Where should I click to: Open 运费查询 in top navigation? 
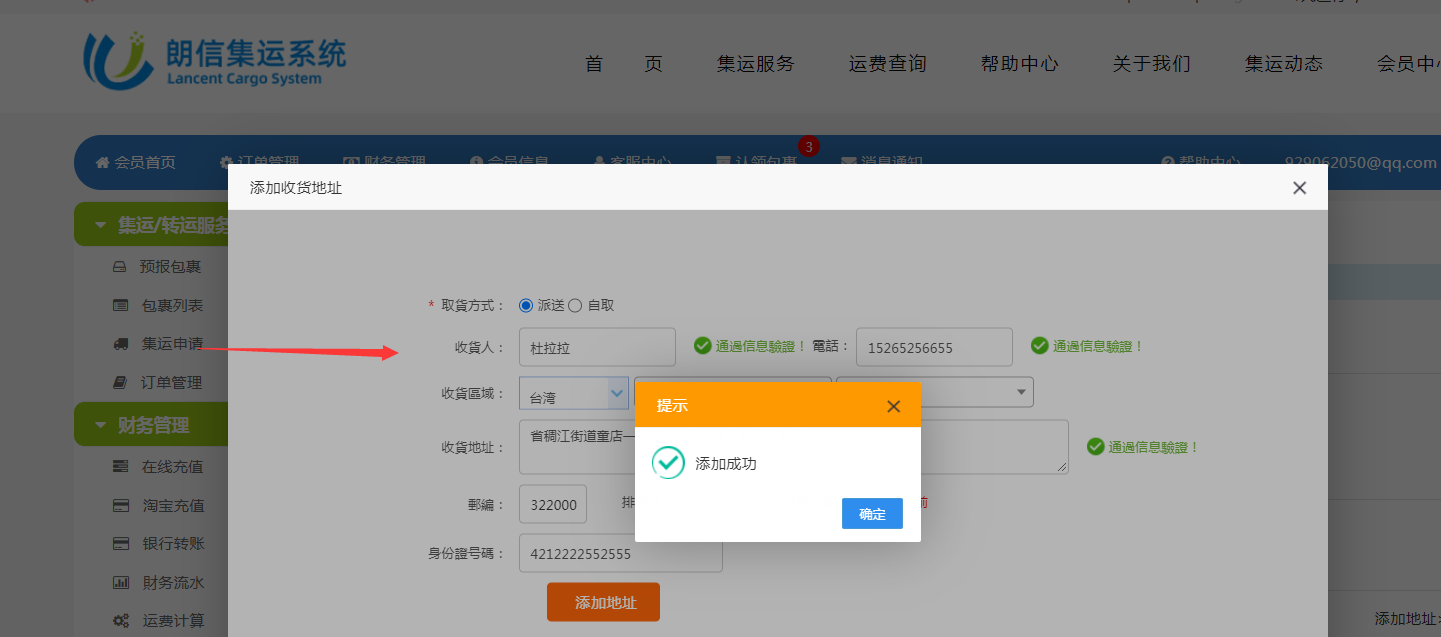click(x=887, y=64)
